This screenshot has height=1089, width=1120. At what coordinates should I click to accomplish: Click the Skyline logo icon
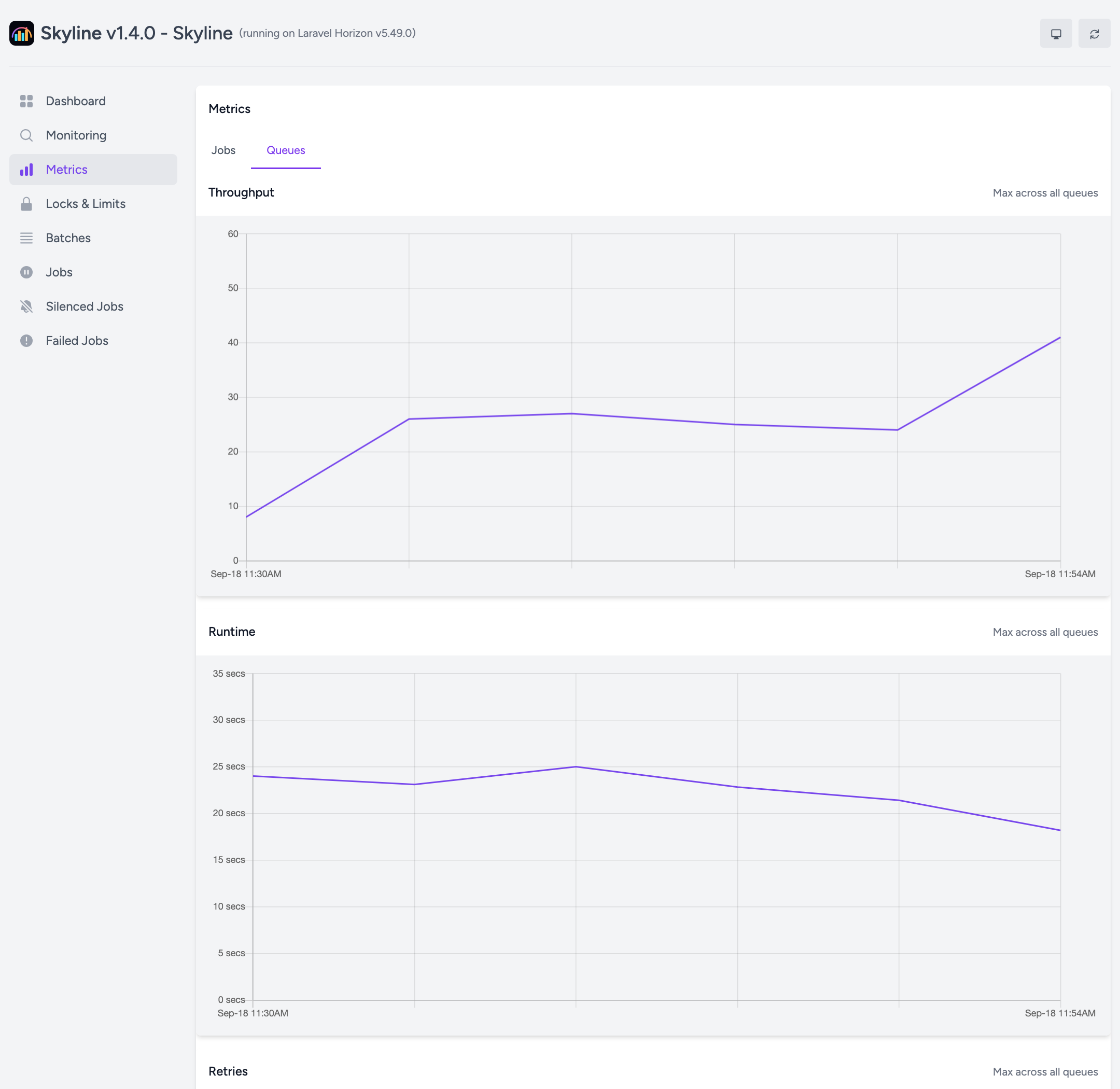tap(22, 33)
